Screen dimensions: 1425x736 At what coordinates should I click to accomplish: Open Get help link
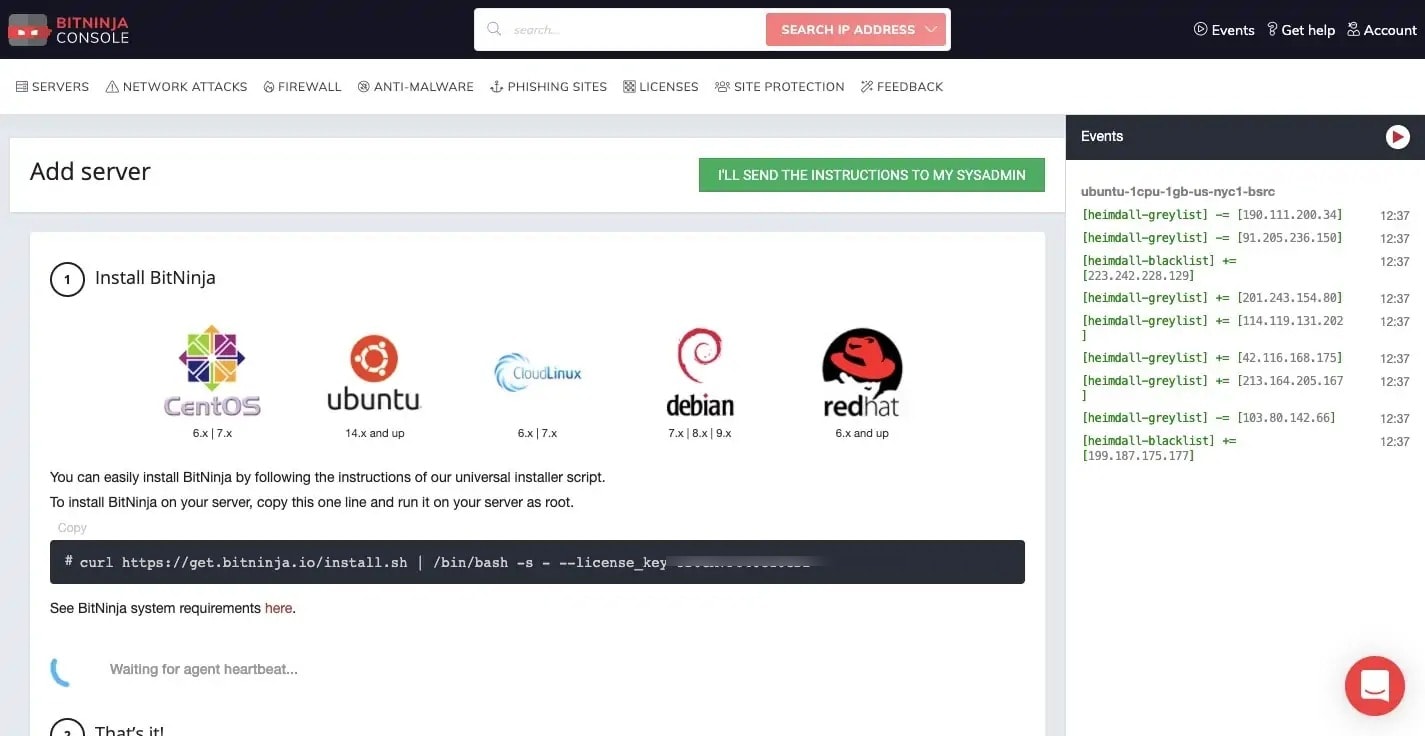point(1300,30)
